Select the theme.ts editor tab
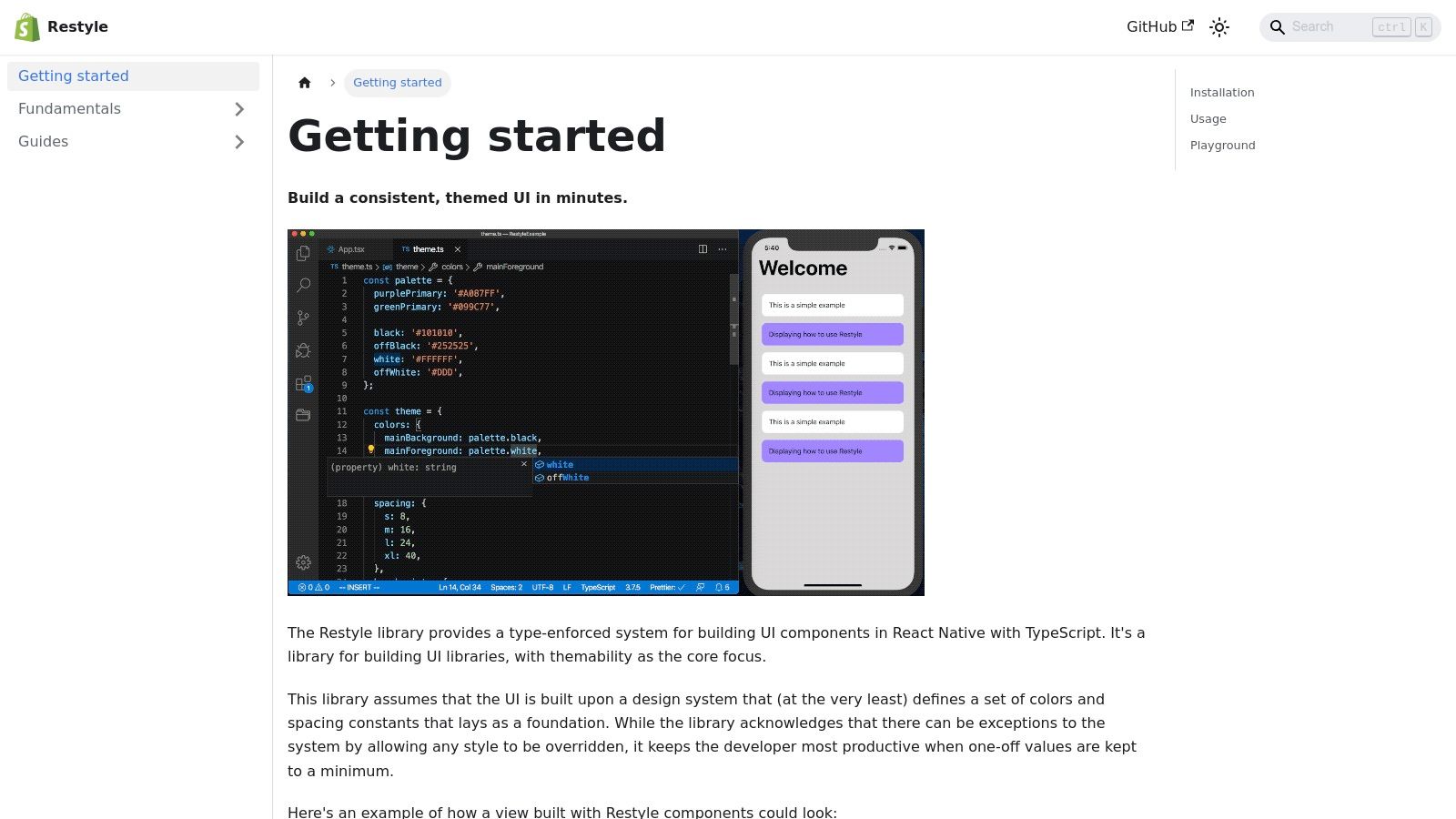Image resolution: width=1456 pixels, height=819 pixels. coord(428,248)
